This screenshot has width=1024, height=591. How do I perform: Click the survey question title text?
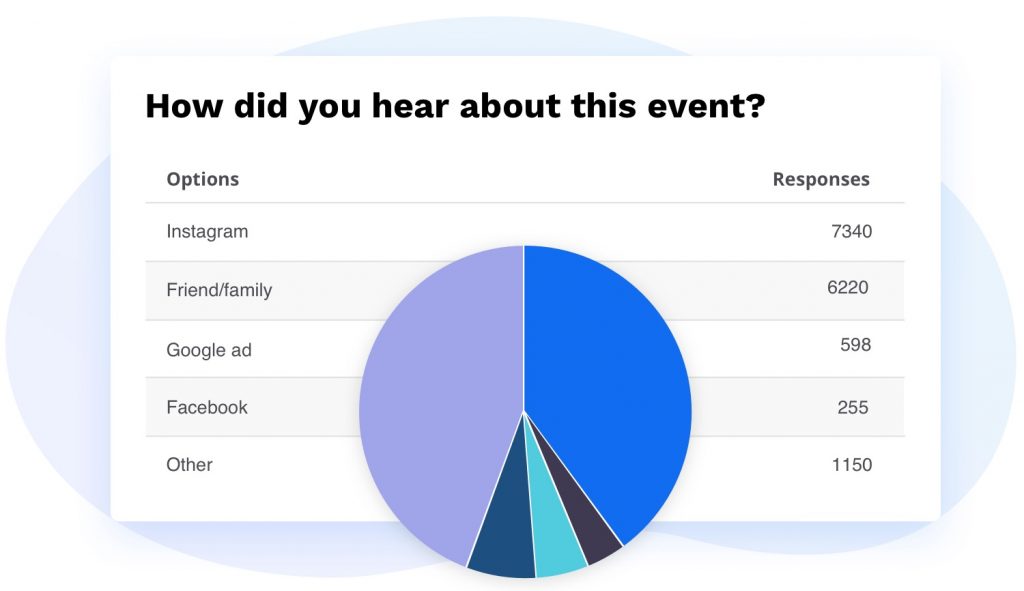(455, 106)
